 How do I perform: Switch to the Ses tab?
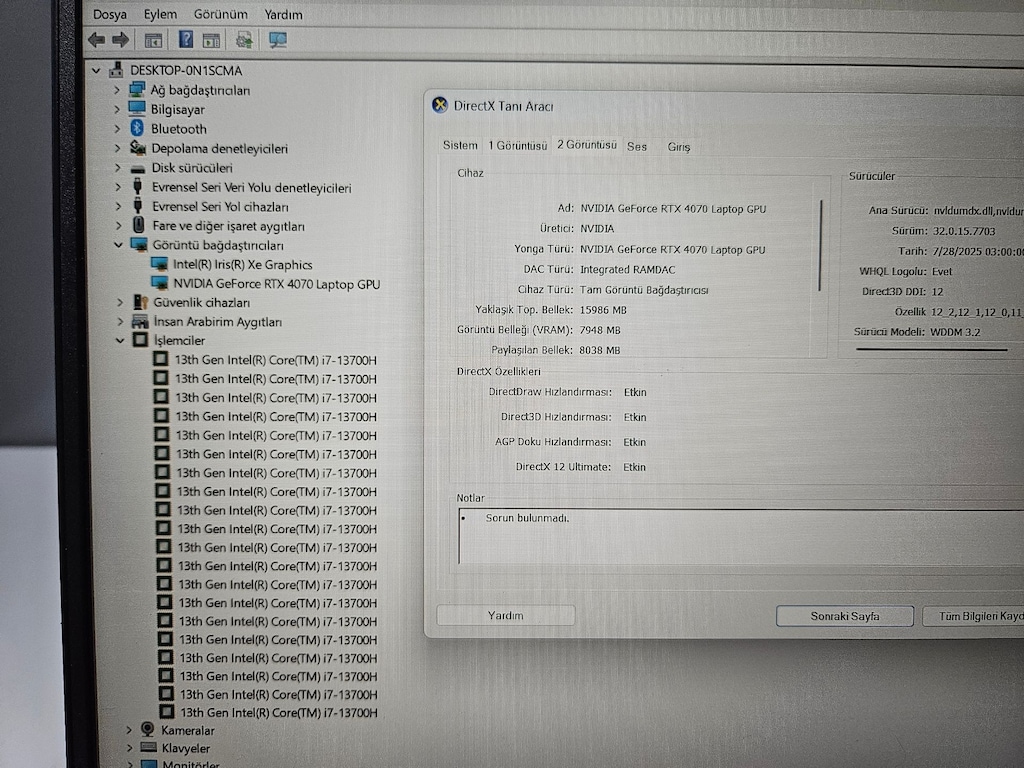[637, 146]
